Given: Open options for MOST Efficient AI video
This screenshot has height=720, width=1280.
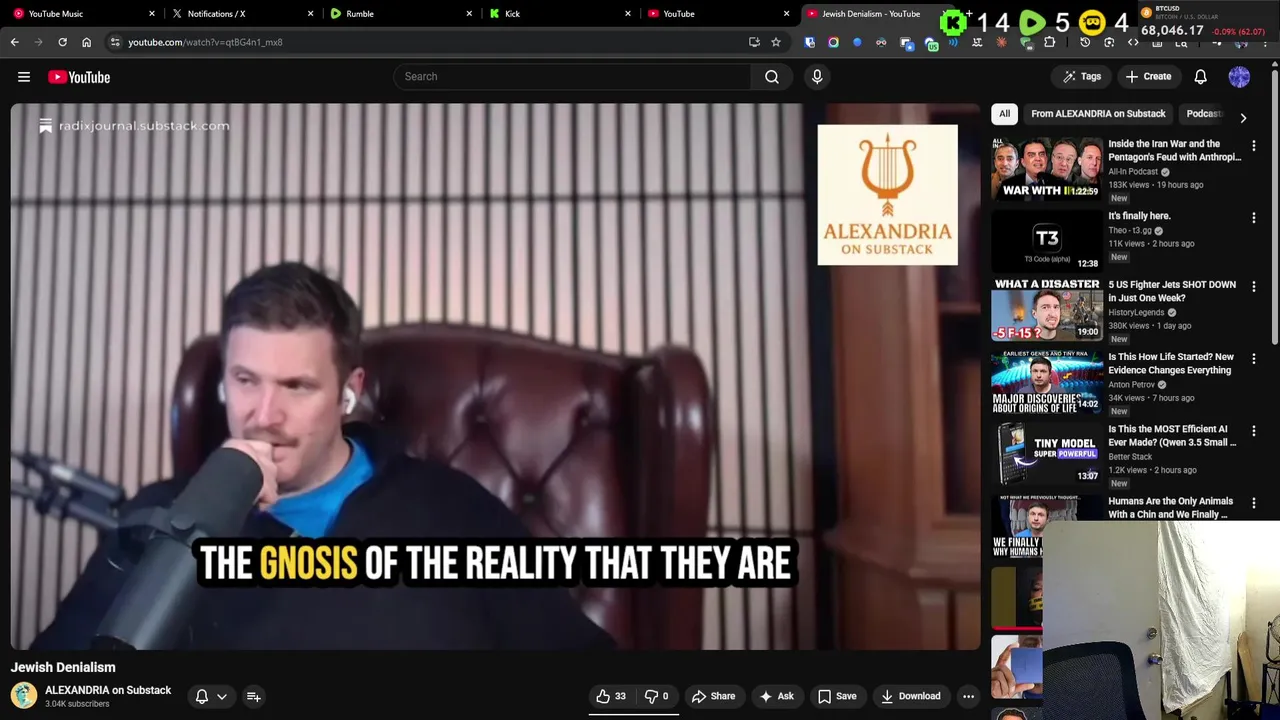Looking at the screenshot, I should point(1254,431).
